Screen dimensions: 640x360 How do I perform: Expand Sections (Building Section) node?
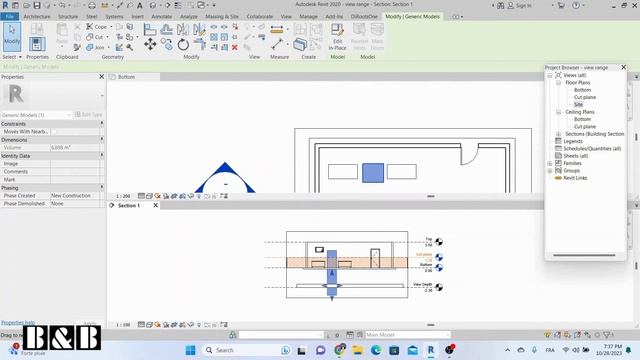(x=558, y=134)
